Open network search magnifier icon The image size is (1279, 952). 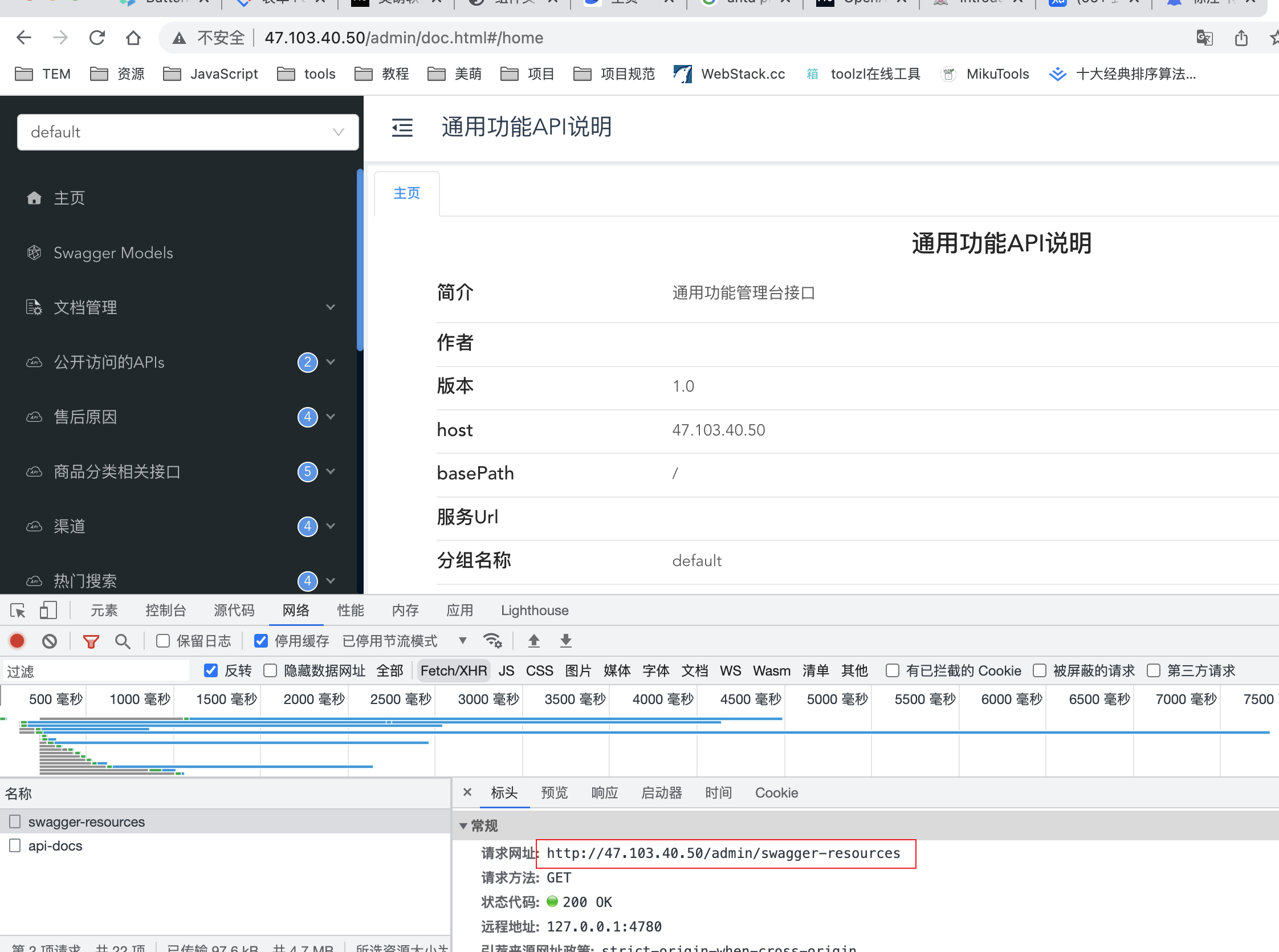pyautogui.click(x=122, y=641)
